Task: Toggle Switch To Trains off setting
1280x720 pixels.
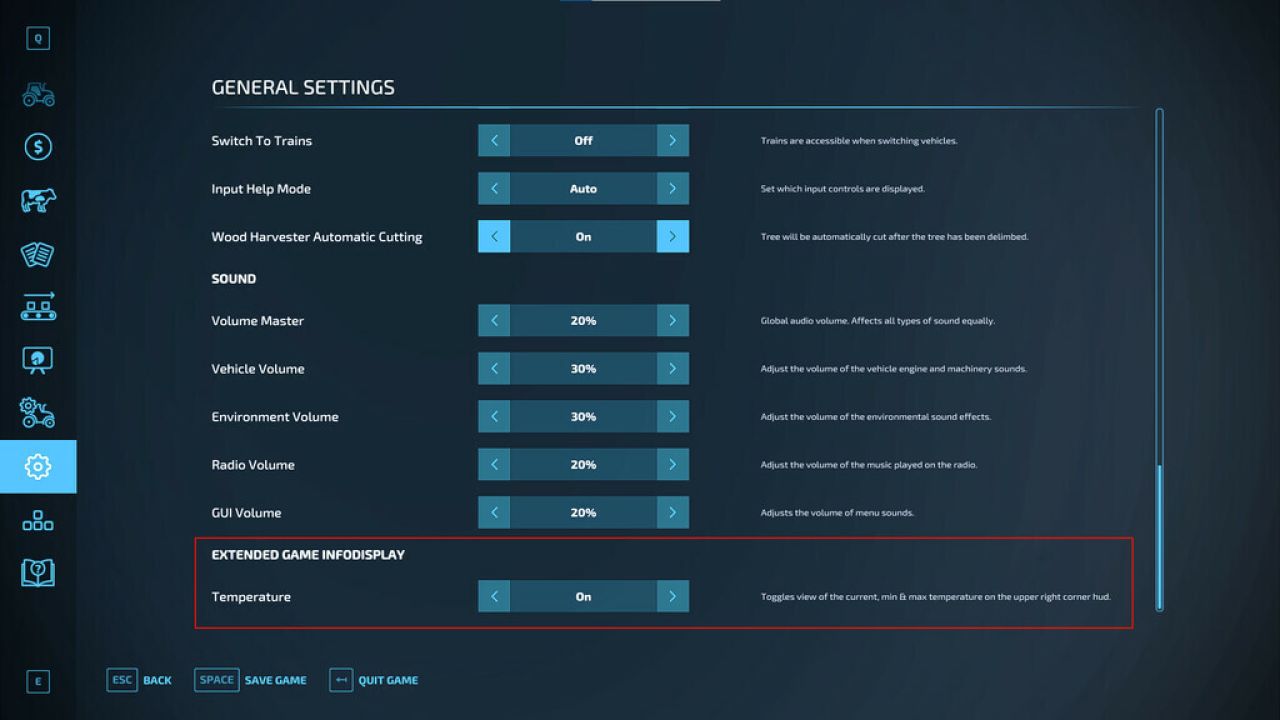Action: click(583, 140)
